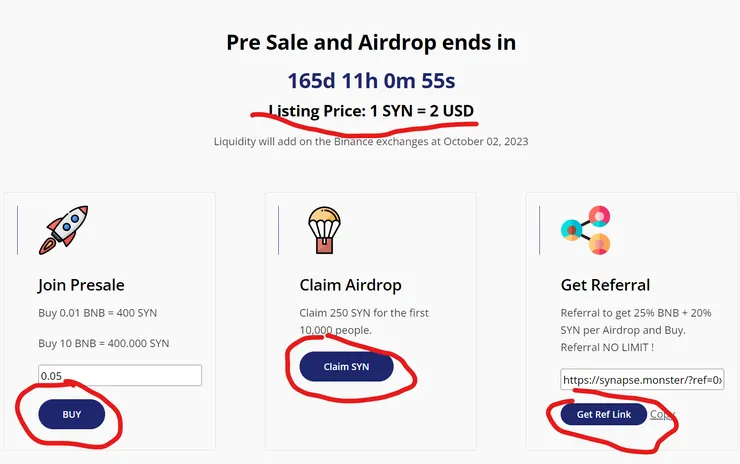
Task: Click the referral URL text field
Action: tap(641, 381)
